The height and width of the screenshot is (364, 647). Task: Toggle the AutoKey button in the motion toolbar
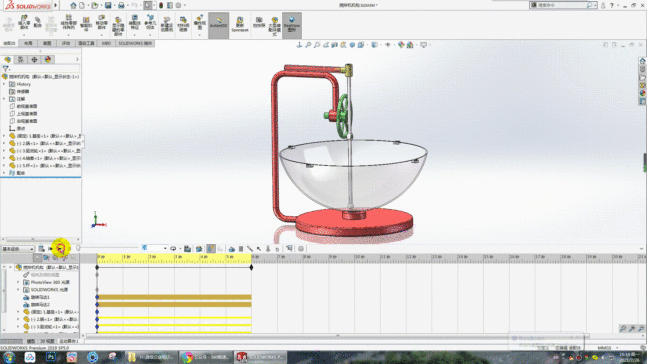pyautogui.click(x=211, y=248)
